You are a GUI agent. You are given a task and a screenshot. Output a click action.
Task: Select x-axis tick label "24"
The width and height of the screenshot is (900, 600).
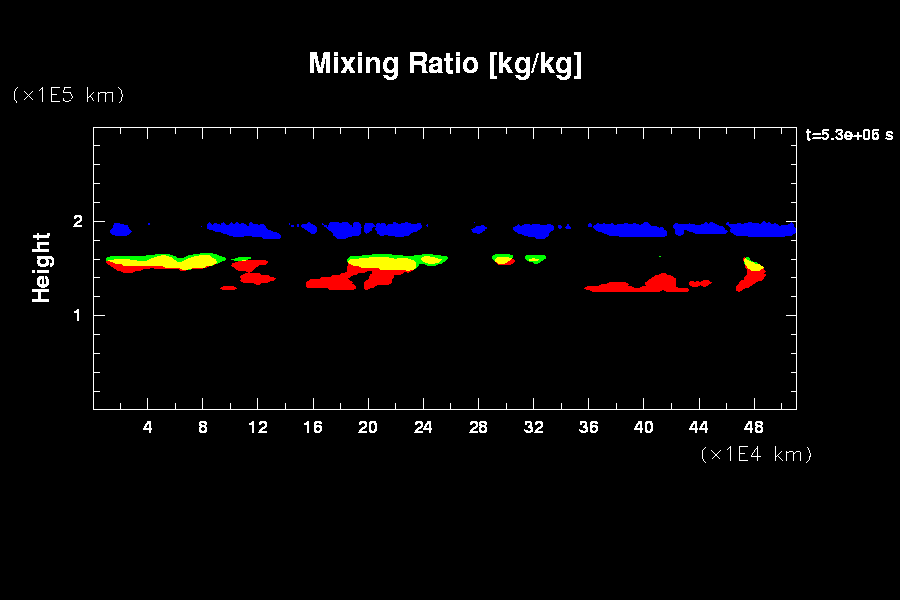click(424, 427)
